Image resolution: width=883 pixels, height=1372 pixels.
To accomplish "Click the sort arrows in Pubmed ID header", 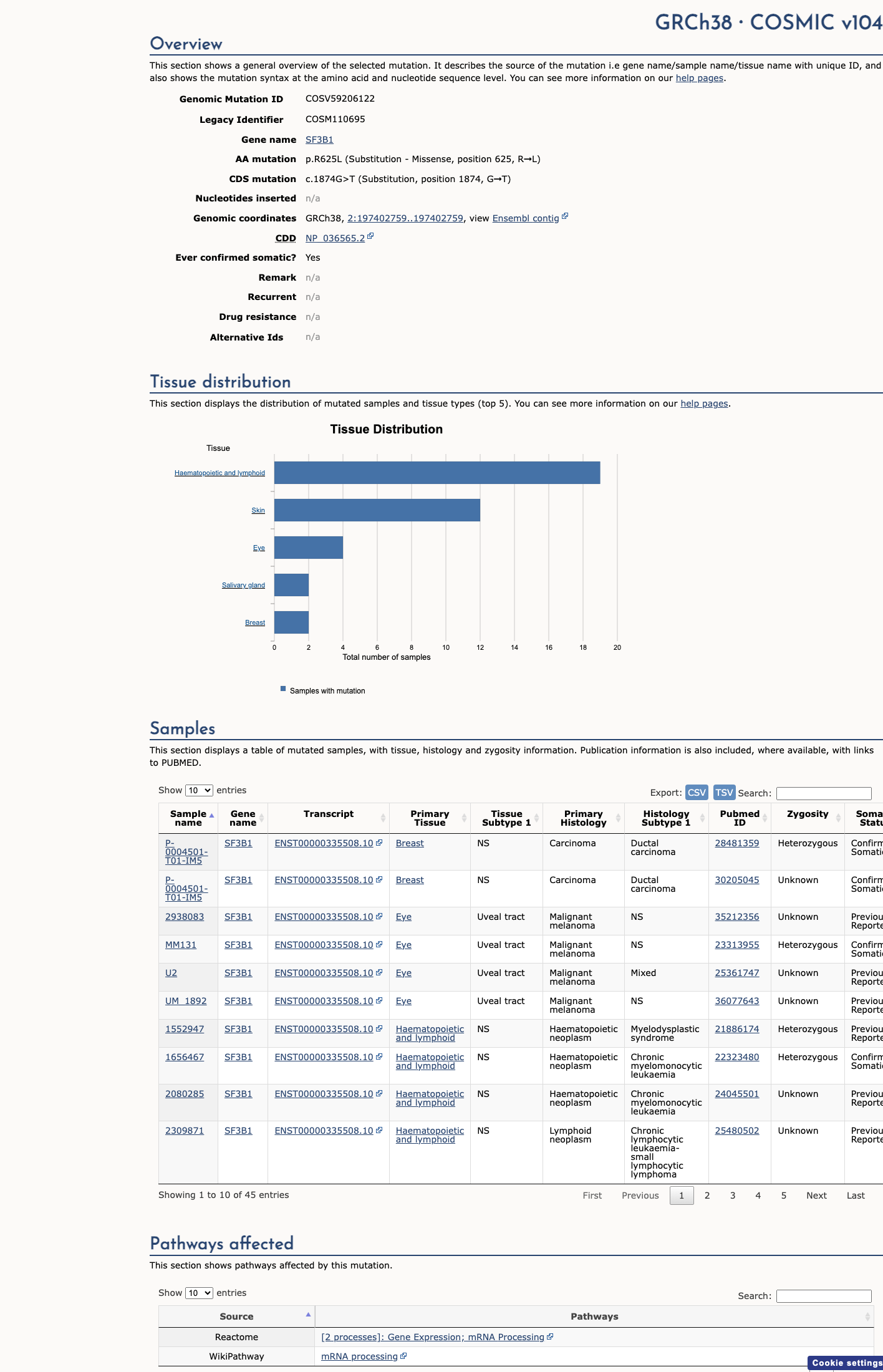I will (x=765, y=818).
